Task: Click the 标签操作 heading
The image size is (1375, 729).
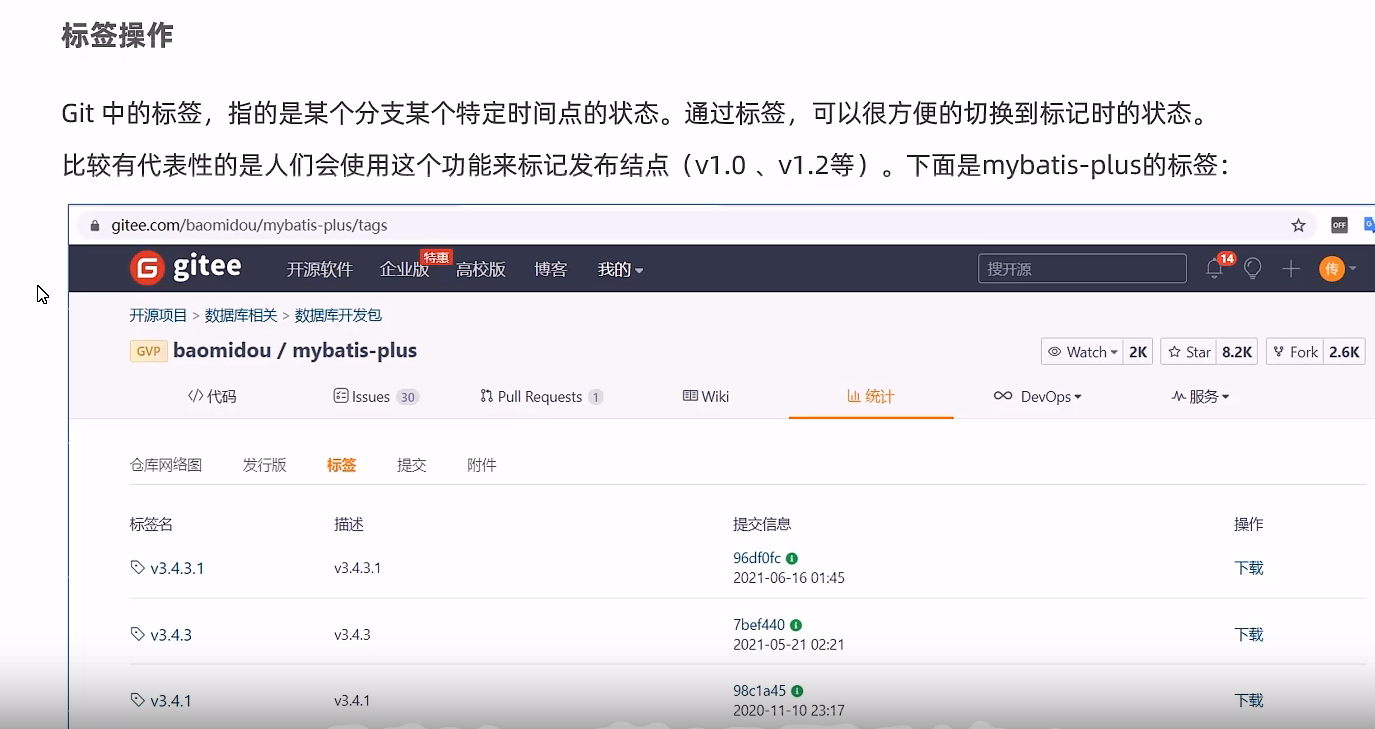Action: (117, 35)
